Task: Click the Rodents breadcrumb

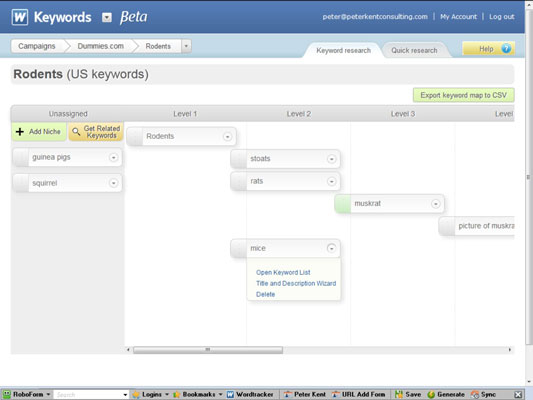Action: (158, 46)
